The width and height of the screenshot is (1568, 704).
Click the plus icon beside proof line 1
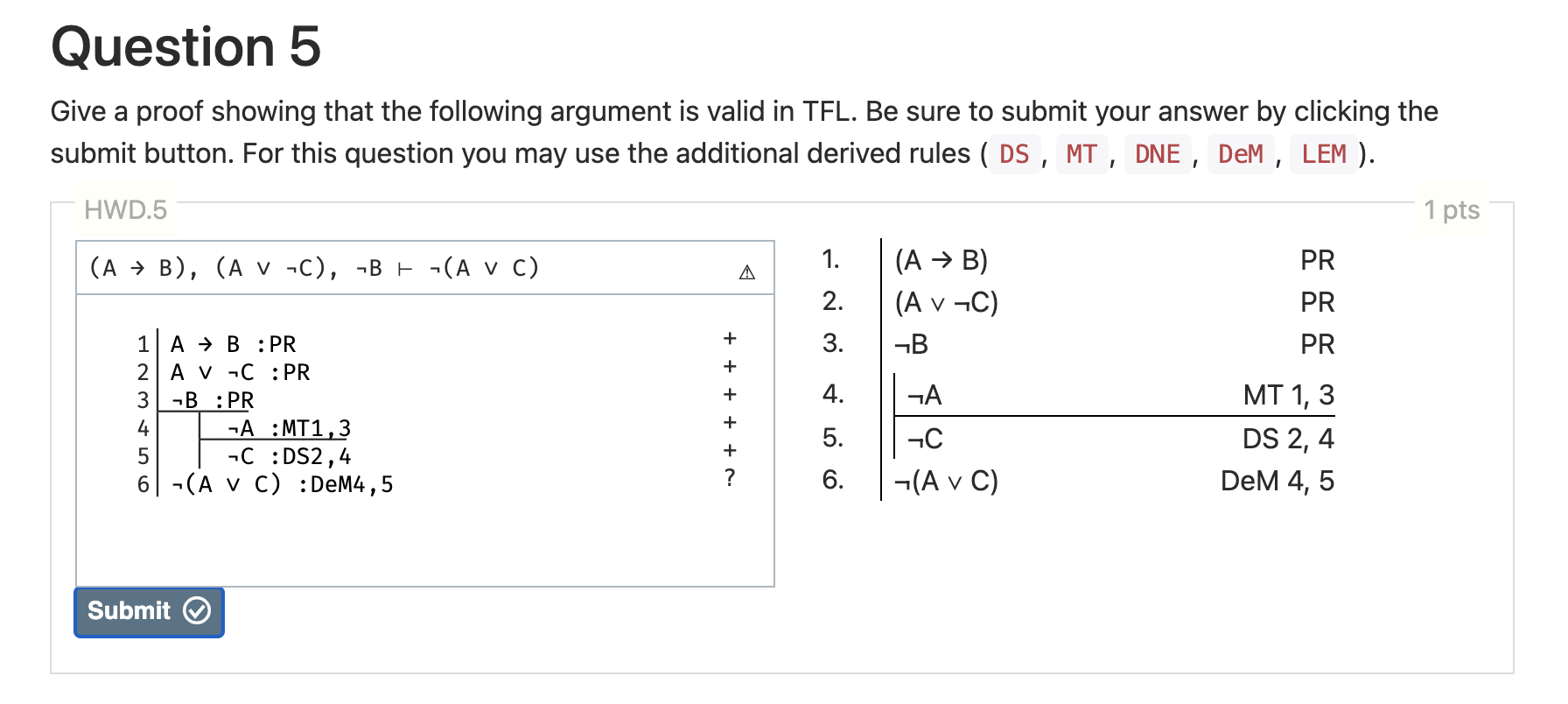click(730, 339)
